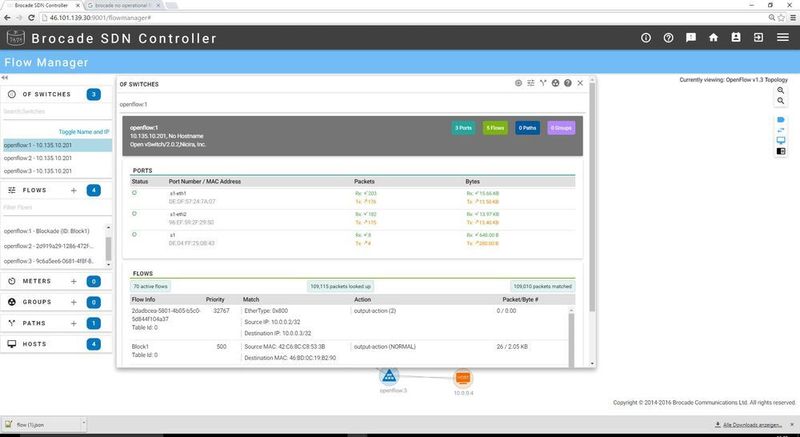Focus the Search Switches input field
Screen dimensions: 800x437
click(56, 111)
